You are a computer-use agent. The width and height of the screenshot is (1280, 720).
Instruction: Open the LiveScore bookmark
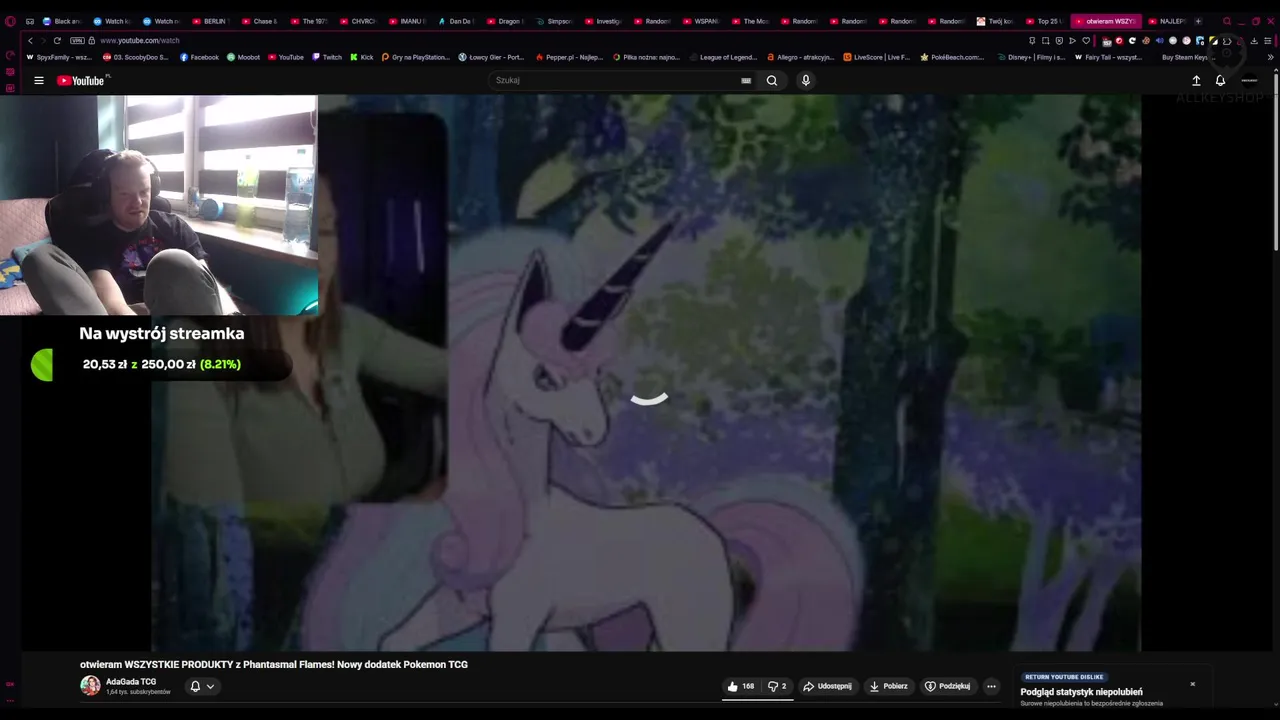[x=877, y=57]
